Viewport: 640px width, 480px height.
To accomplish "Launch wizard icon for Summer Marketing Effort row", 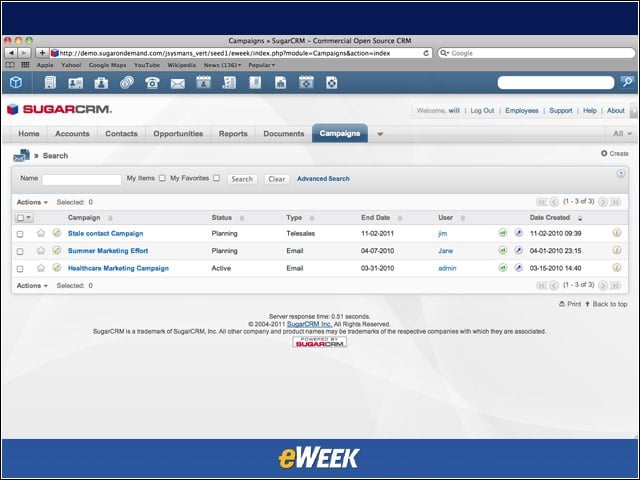I will [x=519, y=250].
